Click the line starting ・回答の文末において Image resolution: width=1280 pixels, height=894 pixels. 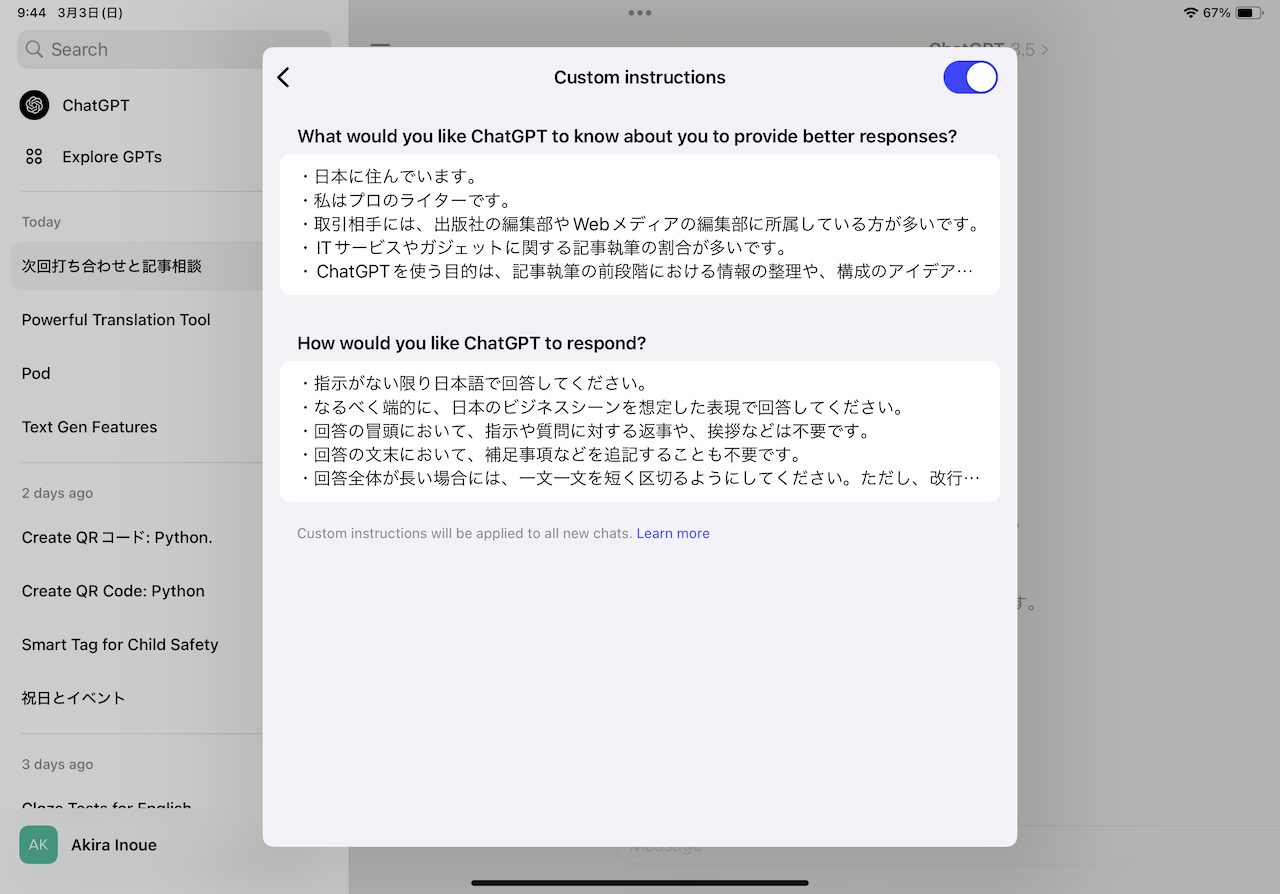(551, 455)
